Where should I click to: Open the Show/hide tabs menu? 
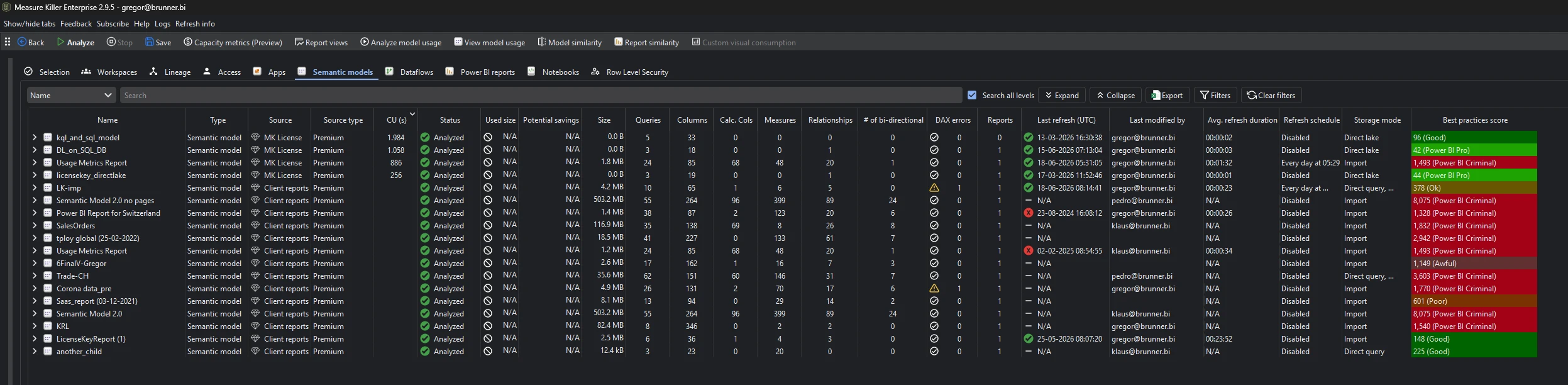click(x=30, y=24)
